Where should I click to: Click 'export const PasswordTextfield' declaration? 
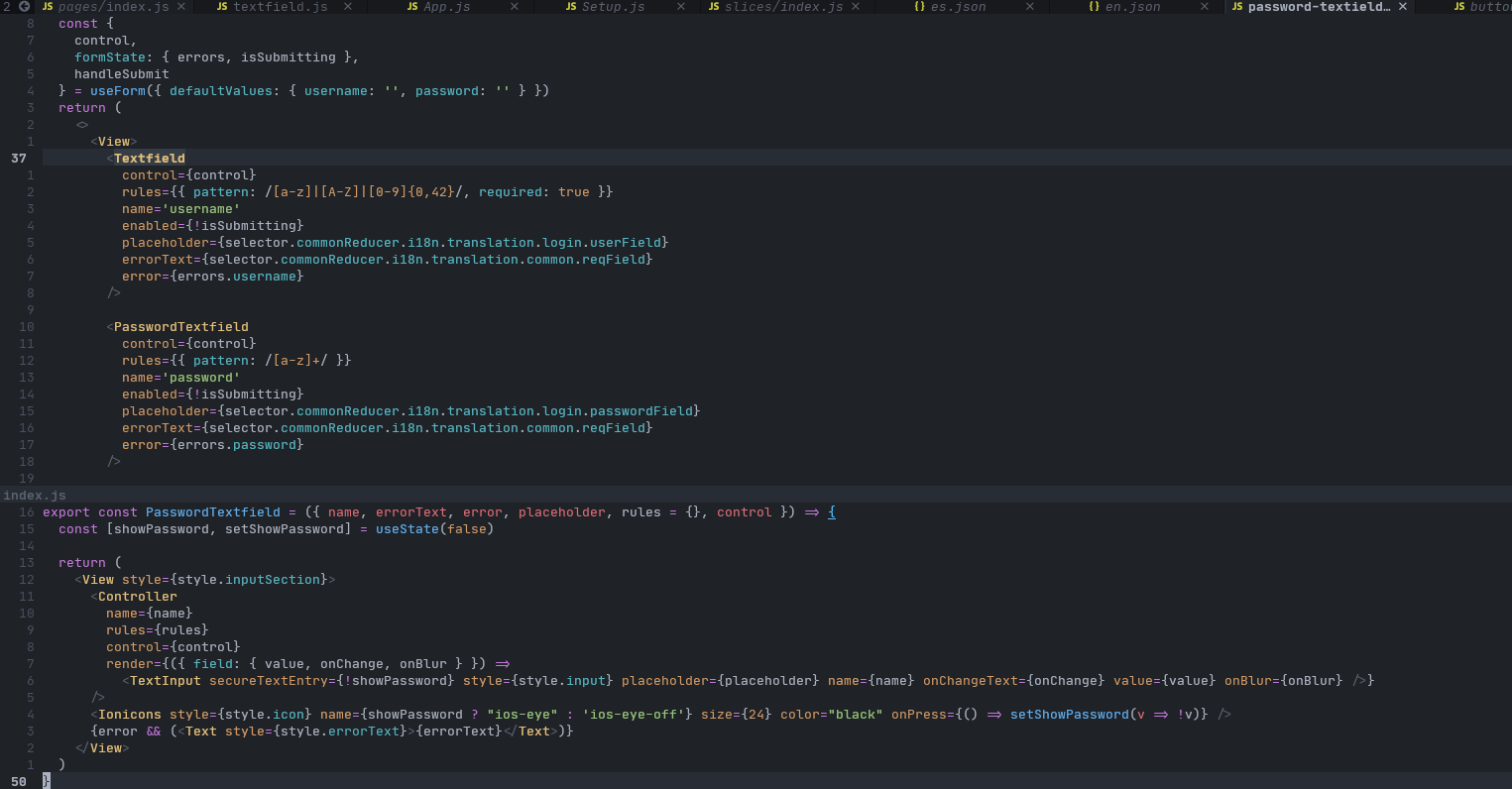click(x=162, y=511)
